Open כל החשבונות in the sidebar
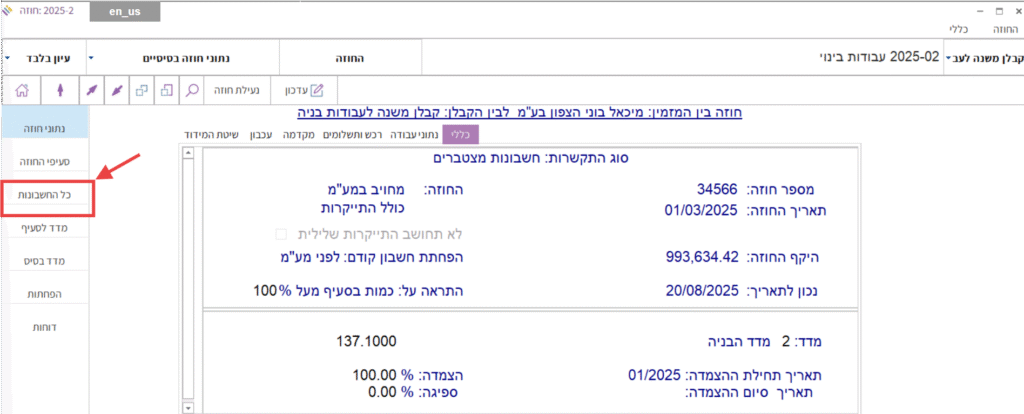This screenshot has width=1024, height=414. [47, 195]
